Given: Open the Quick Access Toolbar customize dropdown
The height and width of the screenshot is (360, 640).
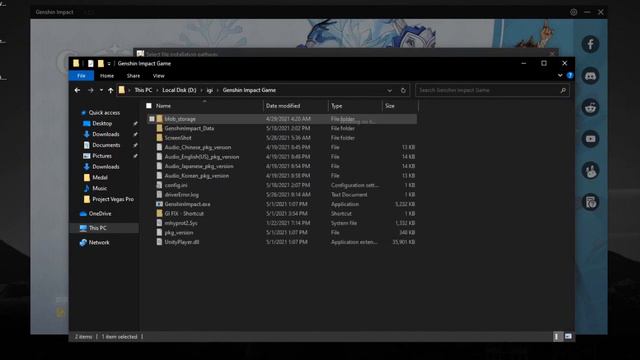Looking at the screenshot, I should coord(109,64).
